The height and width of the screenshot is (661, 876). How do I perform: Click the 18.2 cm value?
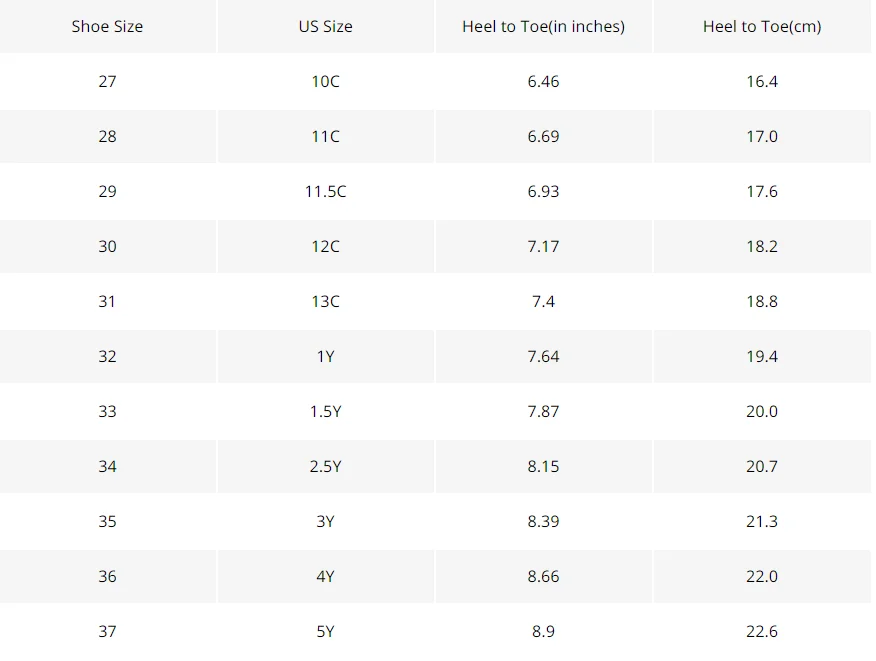pyautogui.click(x=762, y=246)
